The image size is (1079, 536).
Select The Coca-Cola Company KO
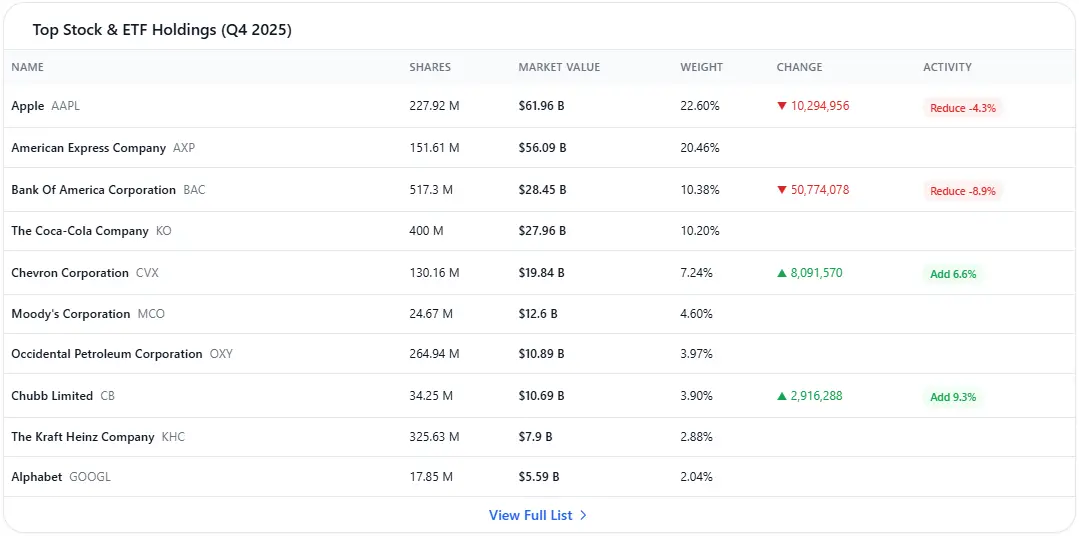pos(91,231)
